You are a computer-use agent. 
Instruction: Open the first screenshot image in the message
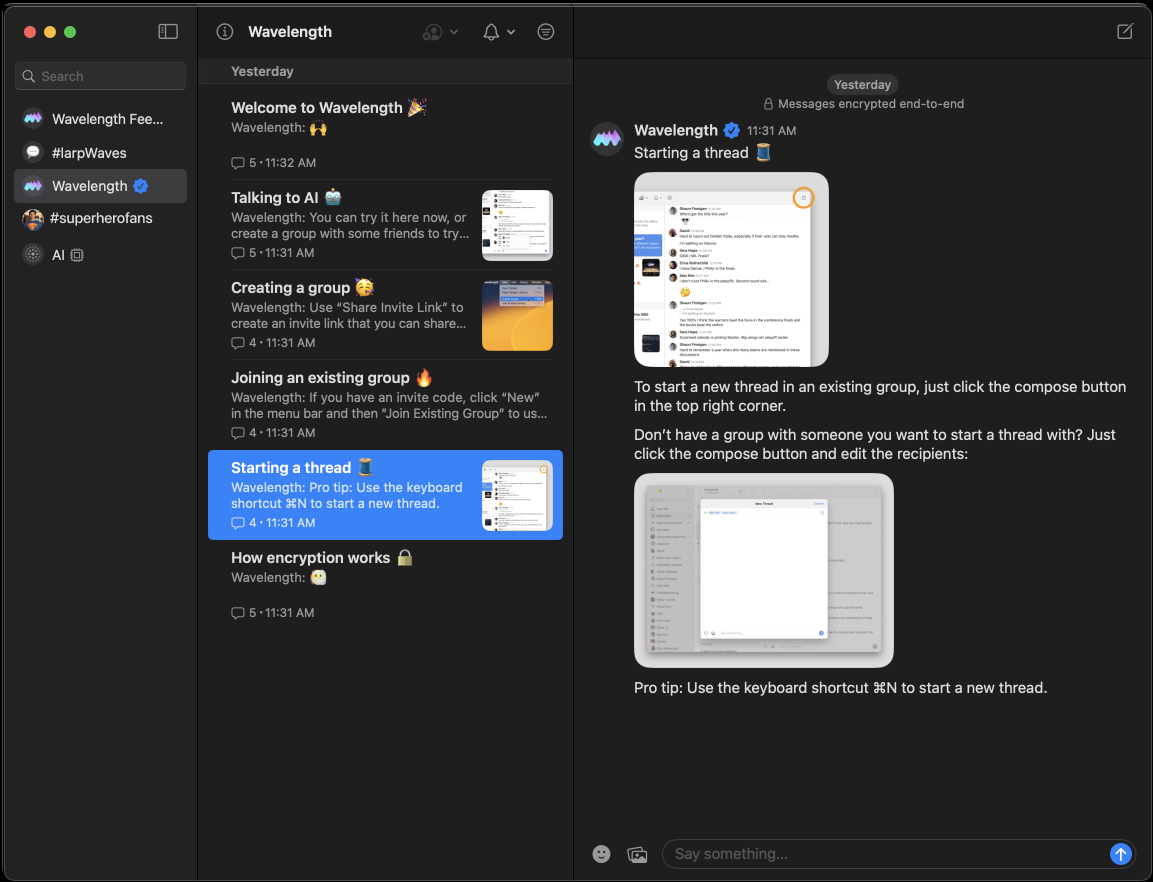[731, 269]
